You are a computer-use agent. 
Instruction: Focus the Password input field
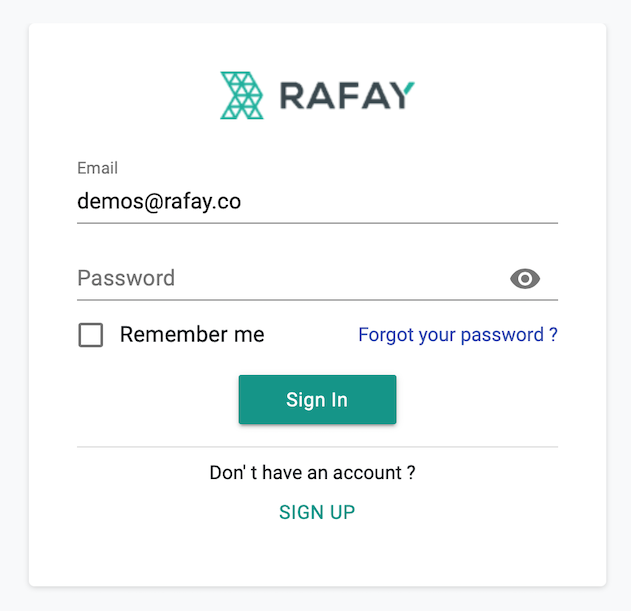click(x=290, y=279)
